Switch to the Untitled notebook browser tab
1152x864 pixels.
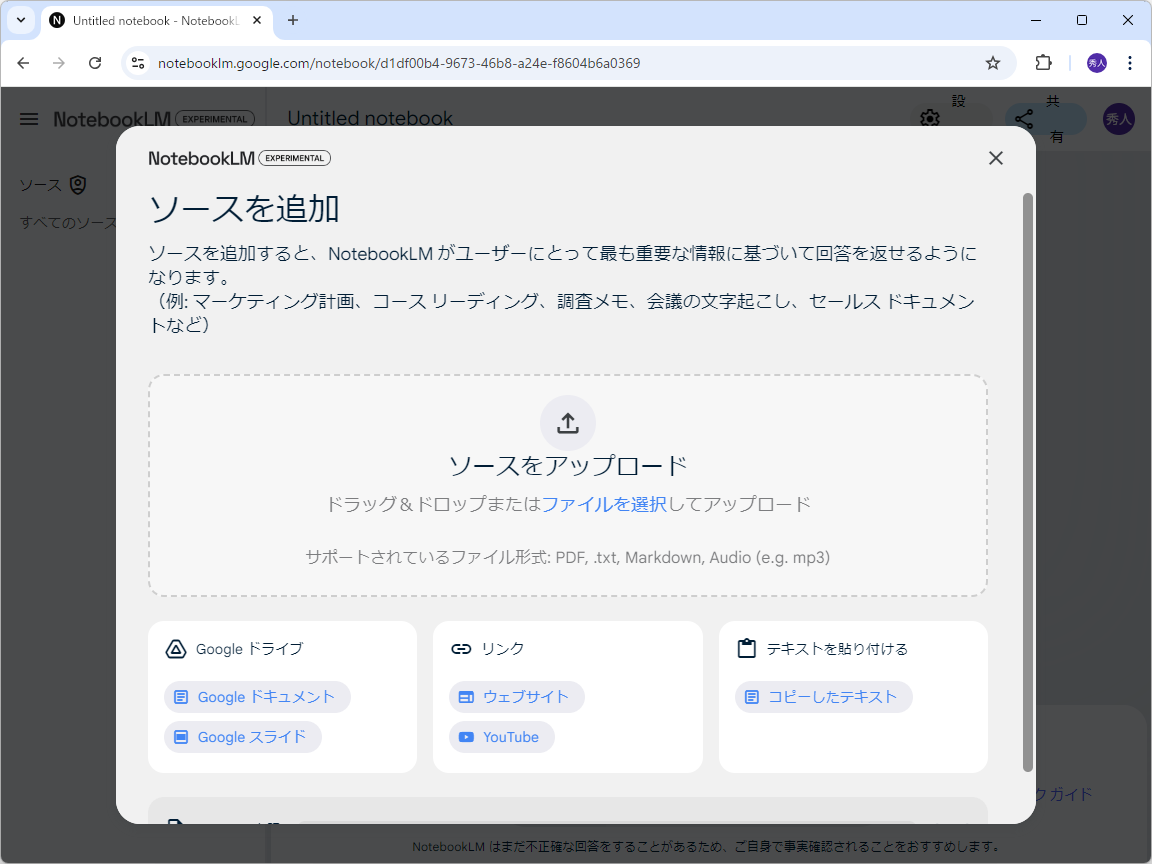point(150,20)
